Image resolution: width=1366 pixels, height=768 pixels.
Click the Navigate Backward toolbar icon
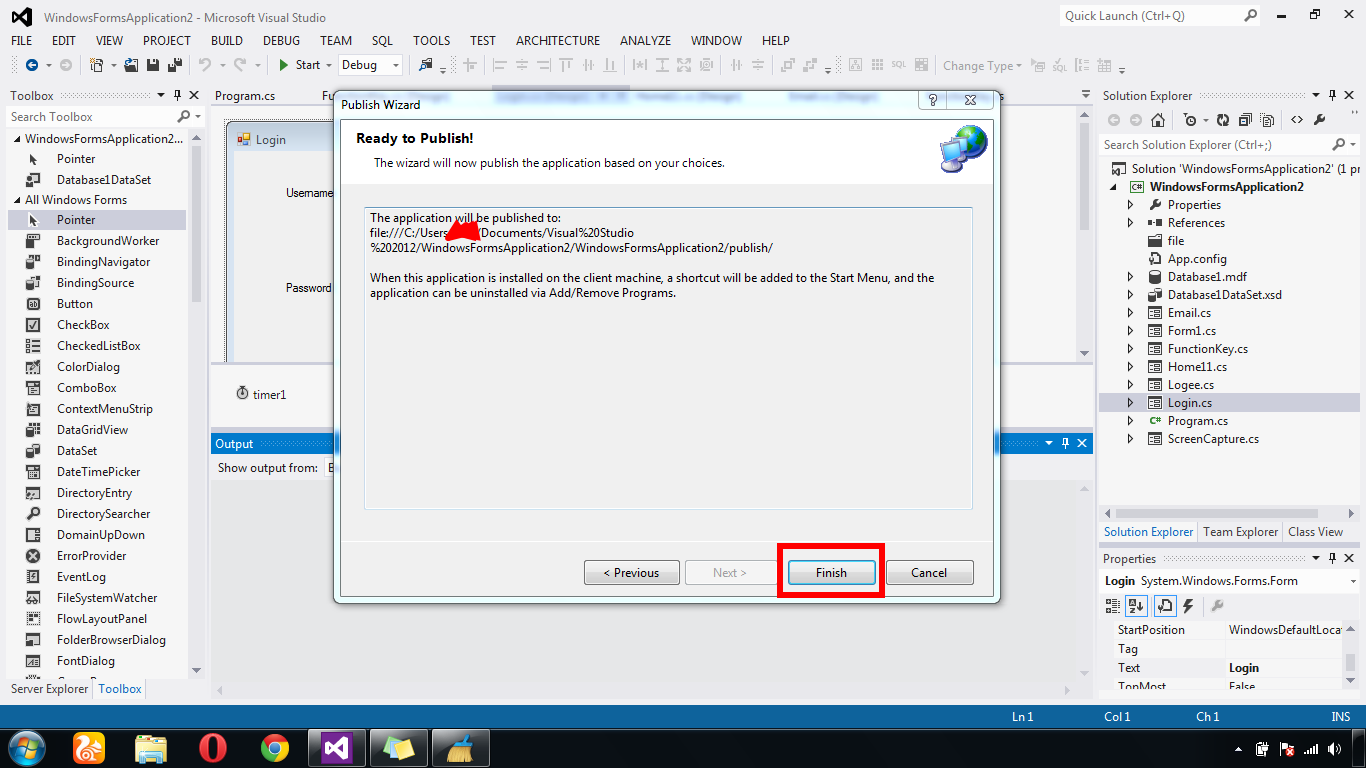click(32, 65)
